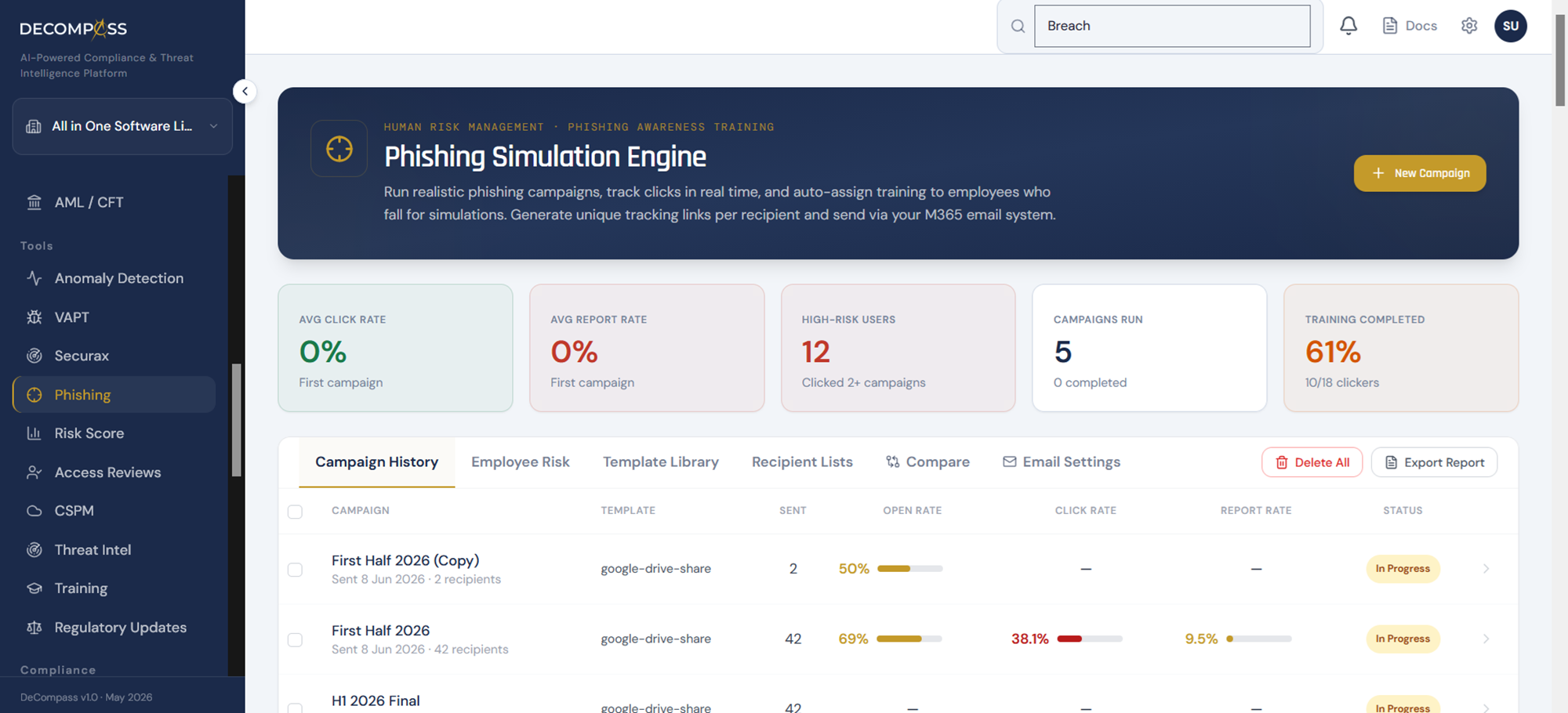Open the Risk Score chart icon
Image resolution: width=1568 pixels, height=713 pixels.
point(34,433)
